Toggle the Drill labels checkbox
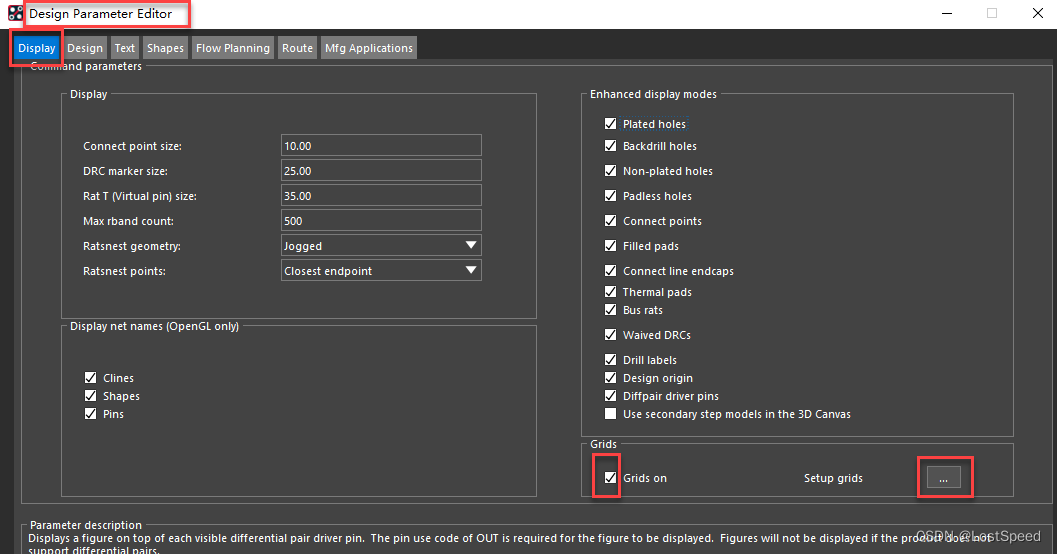This screenshot has height=554, width=1057. tap(610, 359)
